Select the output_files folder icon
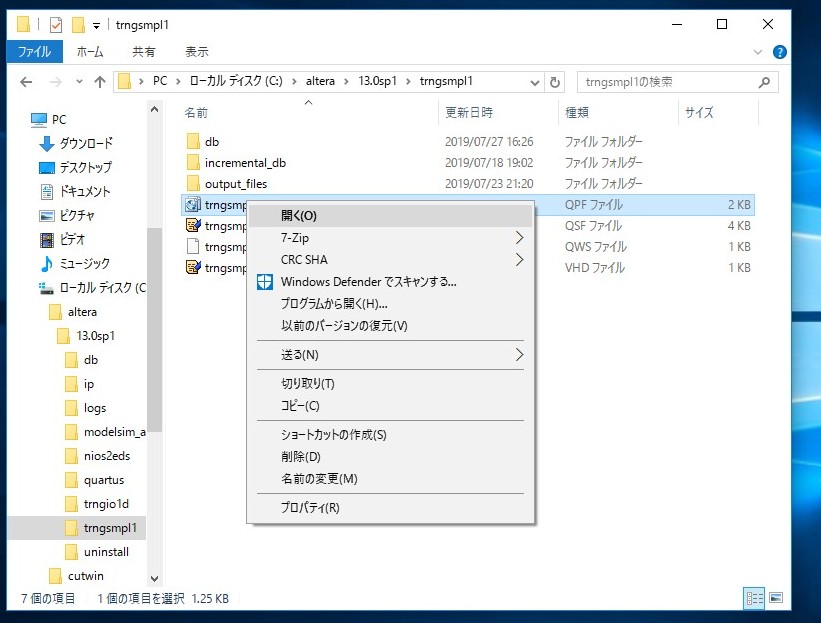The width and height of the screenshot is (821, 623). 193,183
